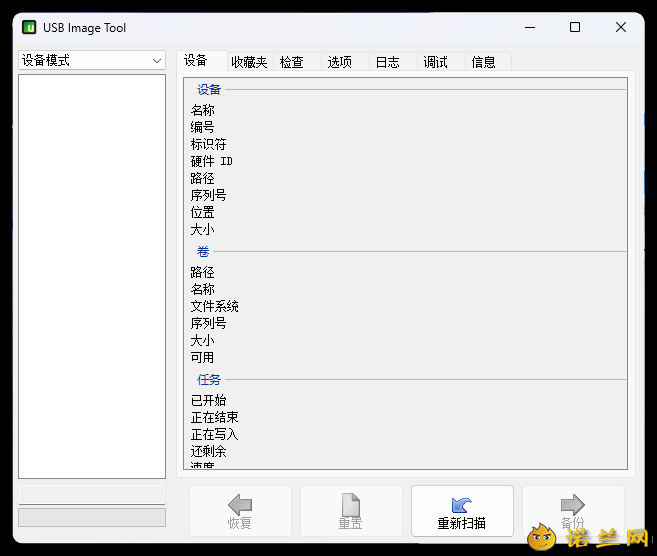Viewport: 657px width, 556px height.
Task: Click the 硬件 ID label
Action: pyautogui.click(x=212, y=161)
